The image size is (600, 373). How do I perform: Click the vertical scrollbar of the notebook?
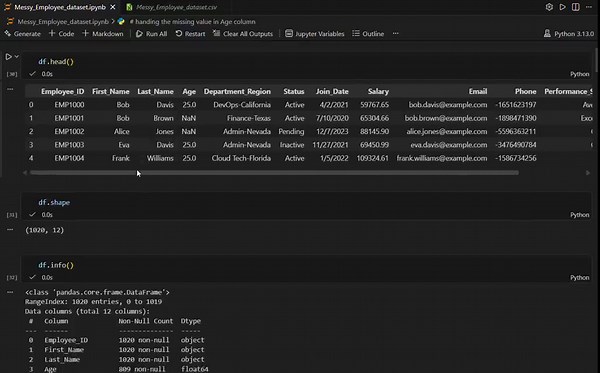(597, 59)
